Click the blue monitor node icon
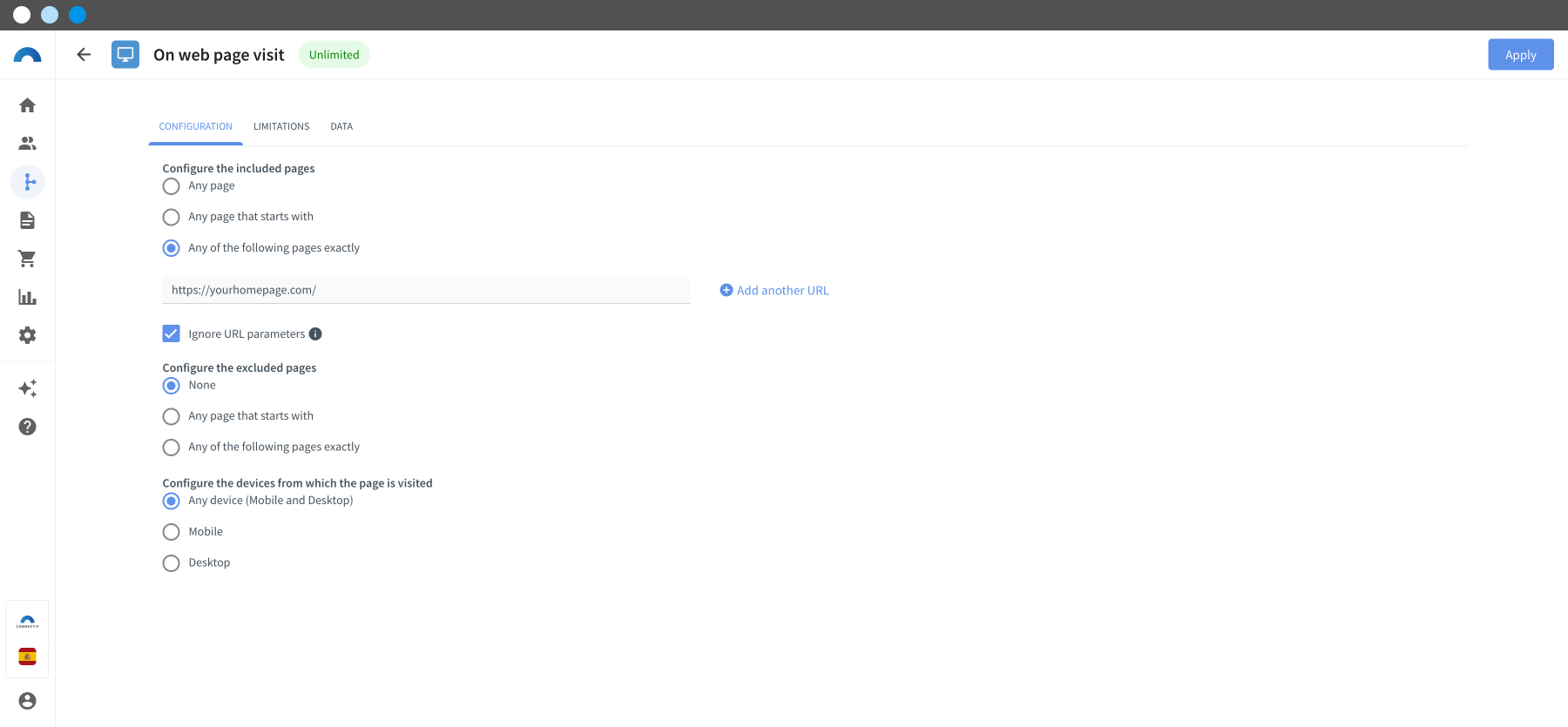 tap(125, 55)
